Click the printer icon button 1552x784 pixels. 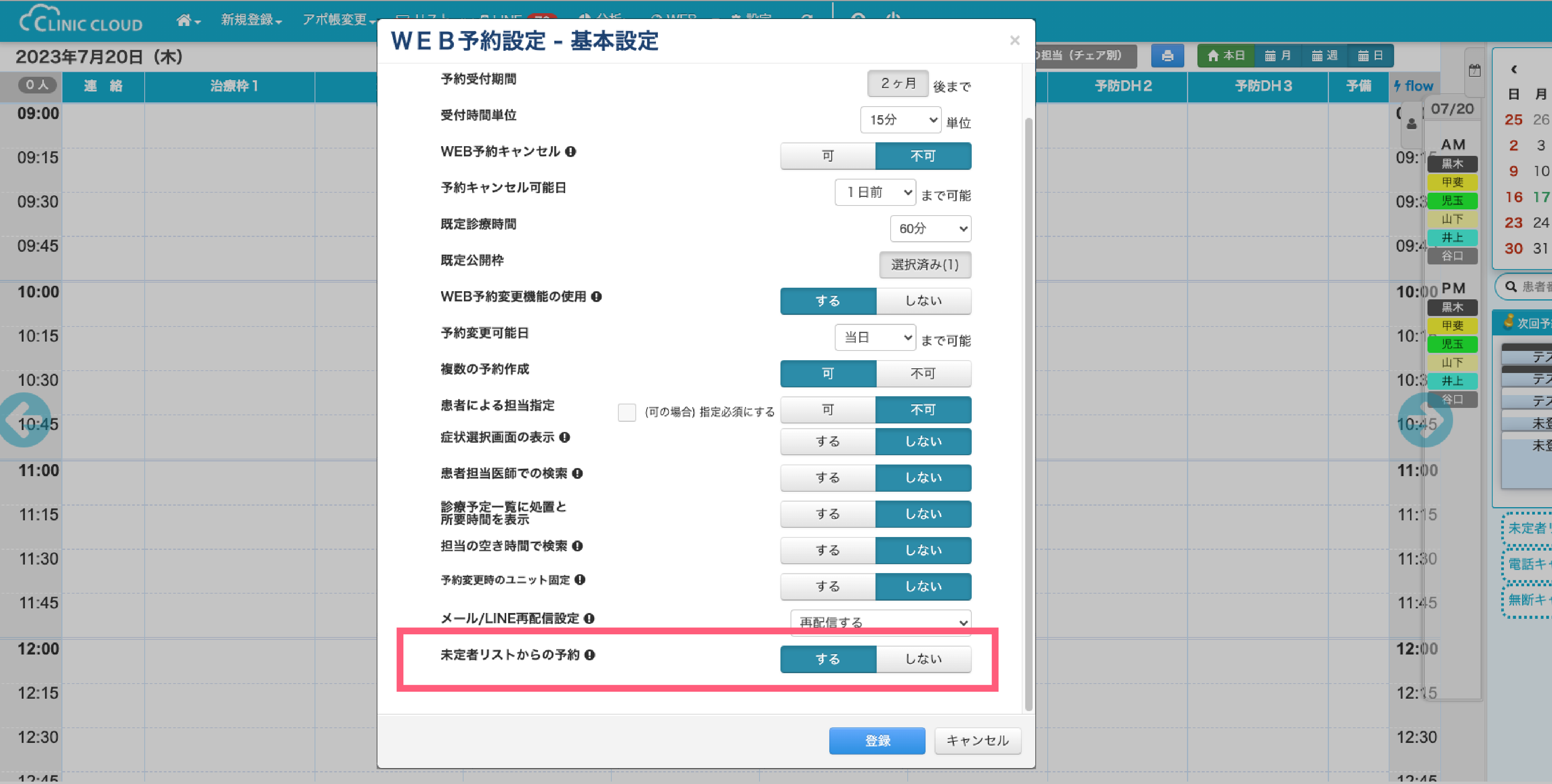tap(1167, 56)
